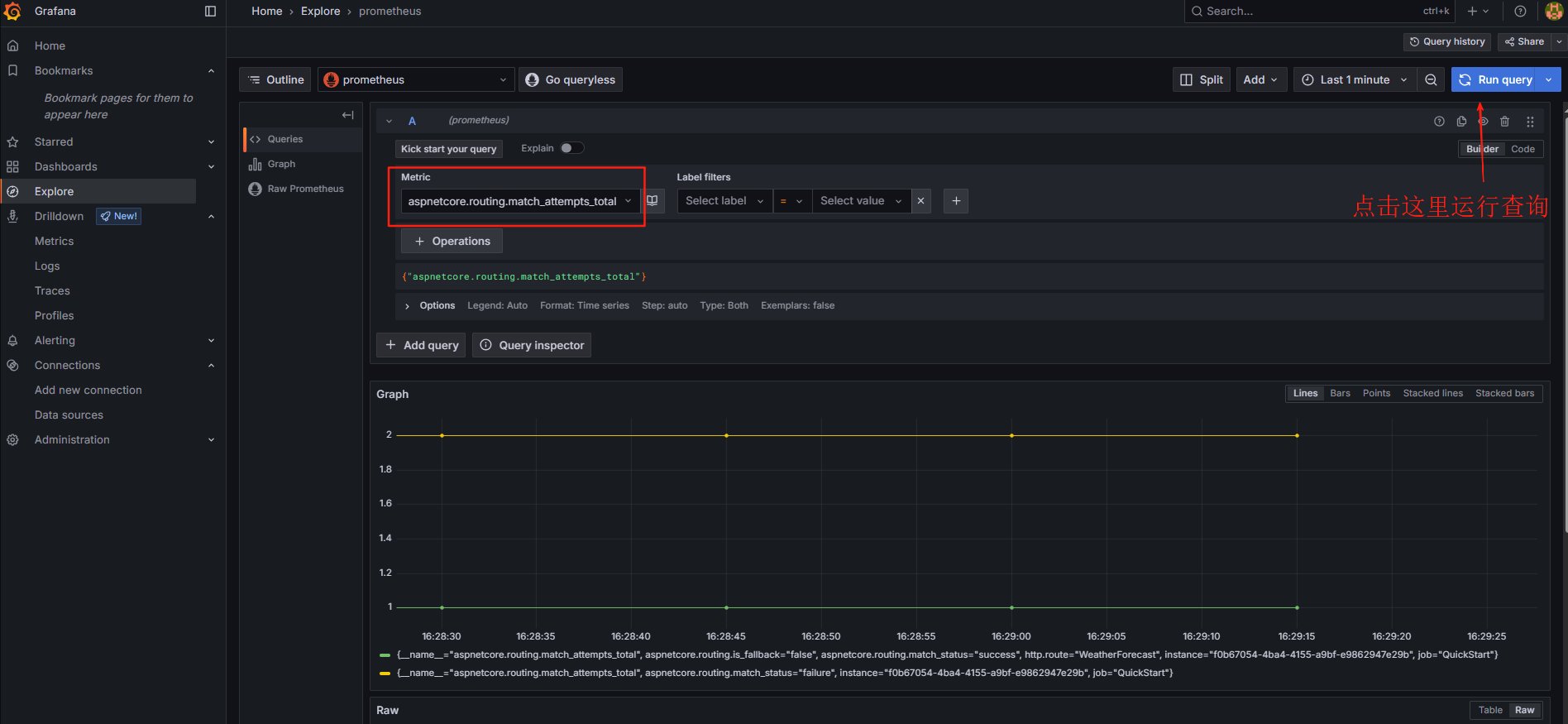Open Drilldown Profiles page
Image resolution: width=1568 pixels, height=724 pixels.
pyautogui.click(x=54, y=315)
